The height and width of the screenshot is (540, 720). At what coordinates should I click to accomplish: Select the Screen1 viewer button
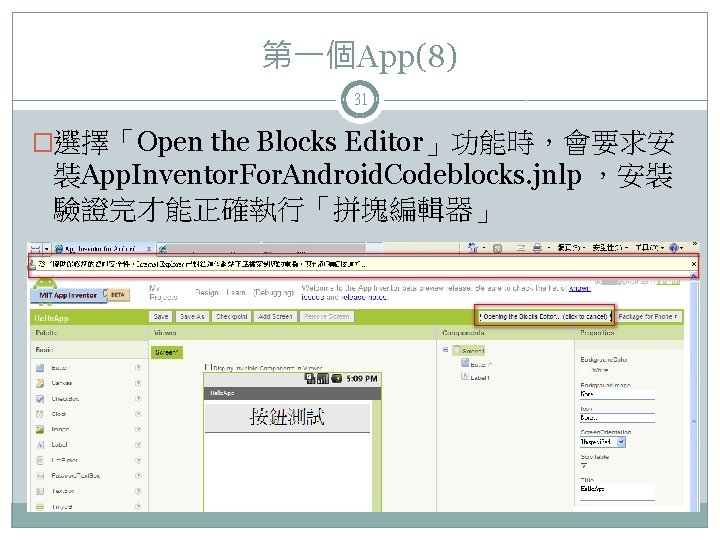point(166,352)
